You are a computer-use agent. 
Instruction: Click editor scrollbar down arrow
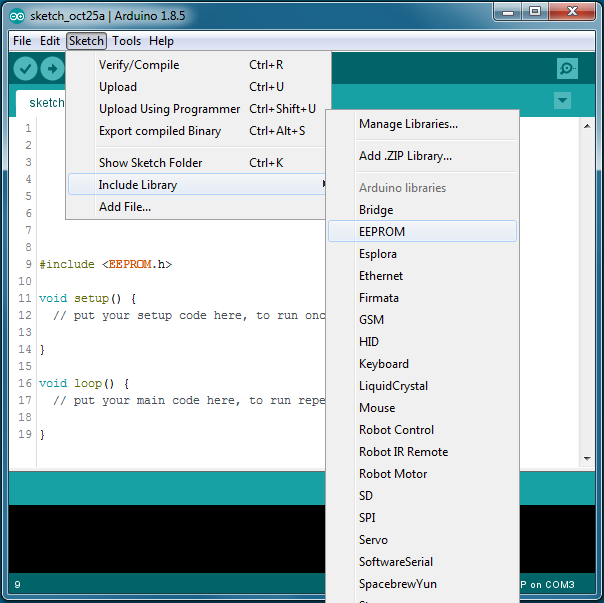coord(587,459)
